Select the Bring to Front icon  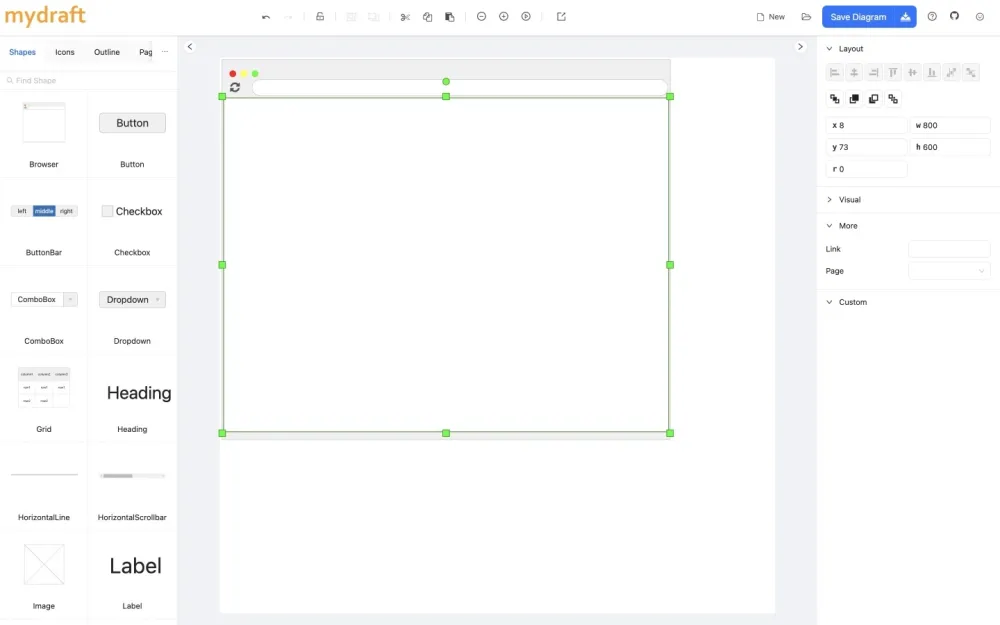(855, 98)
